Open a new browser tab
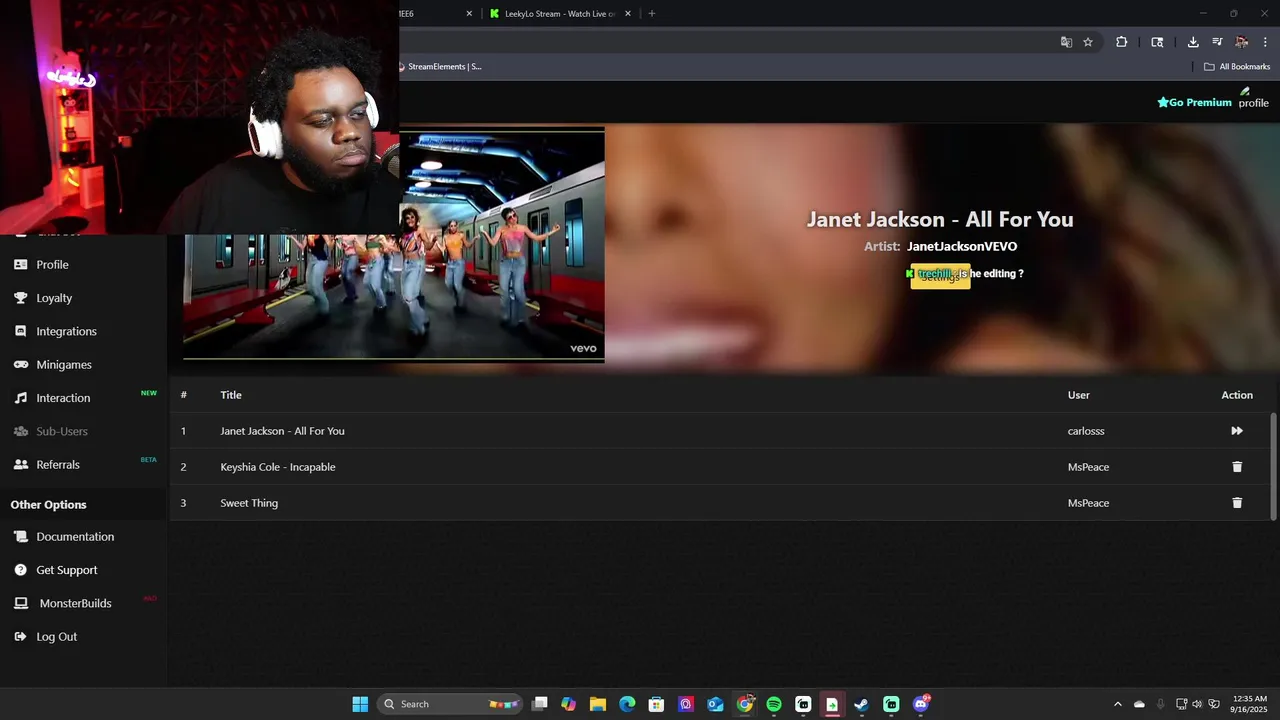Image resolution: width=1280 pixels, height=720 pixels. click(x=652, y=14)
